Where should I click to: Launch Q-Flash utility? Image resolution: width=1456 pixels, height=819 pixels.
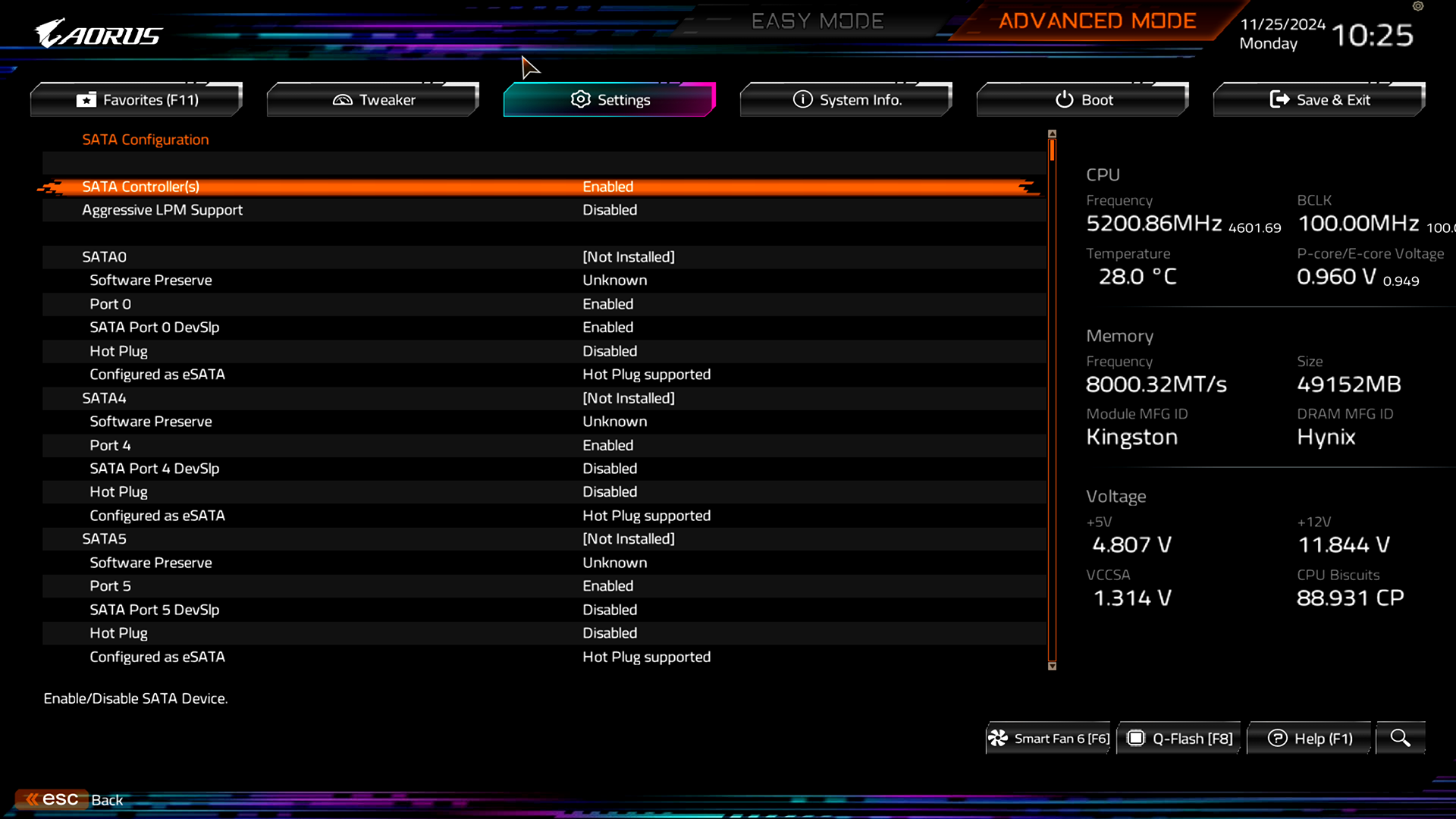click(x=1180, y=739)
